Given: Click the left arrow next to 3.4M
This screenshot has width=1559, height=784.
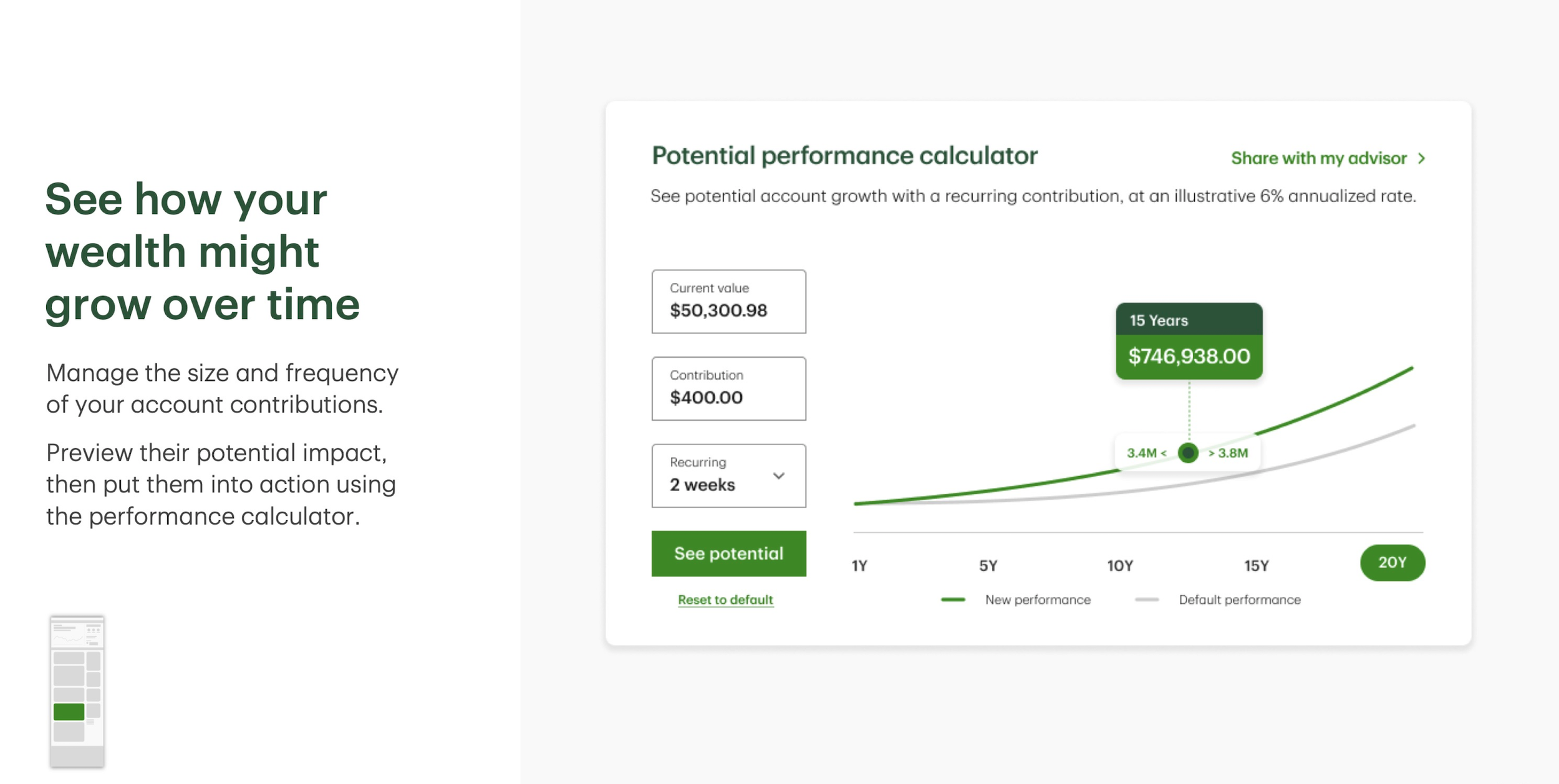Looking at the screenshot, I should [1163, 453].
